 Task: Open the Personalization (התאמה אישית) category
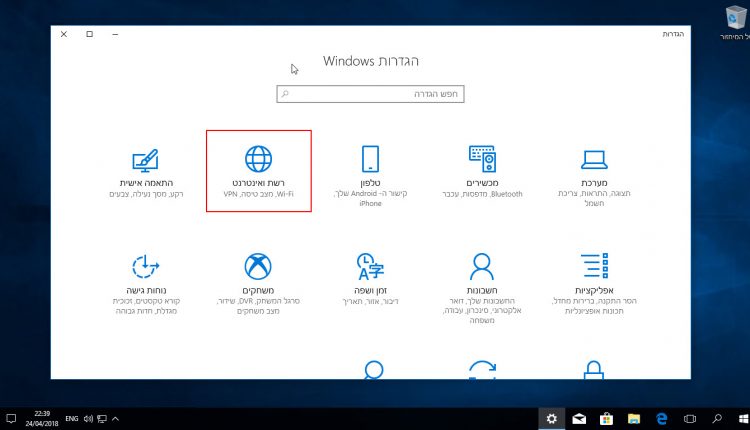[146, 171]
